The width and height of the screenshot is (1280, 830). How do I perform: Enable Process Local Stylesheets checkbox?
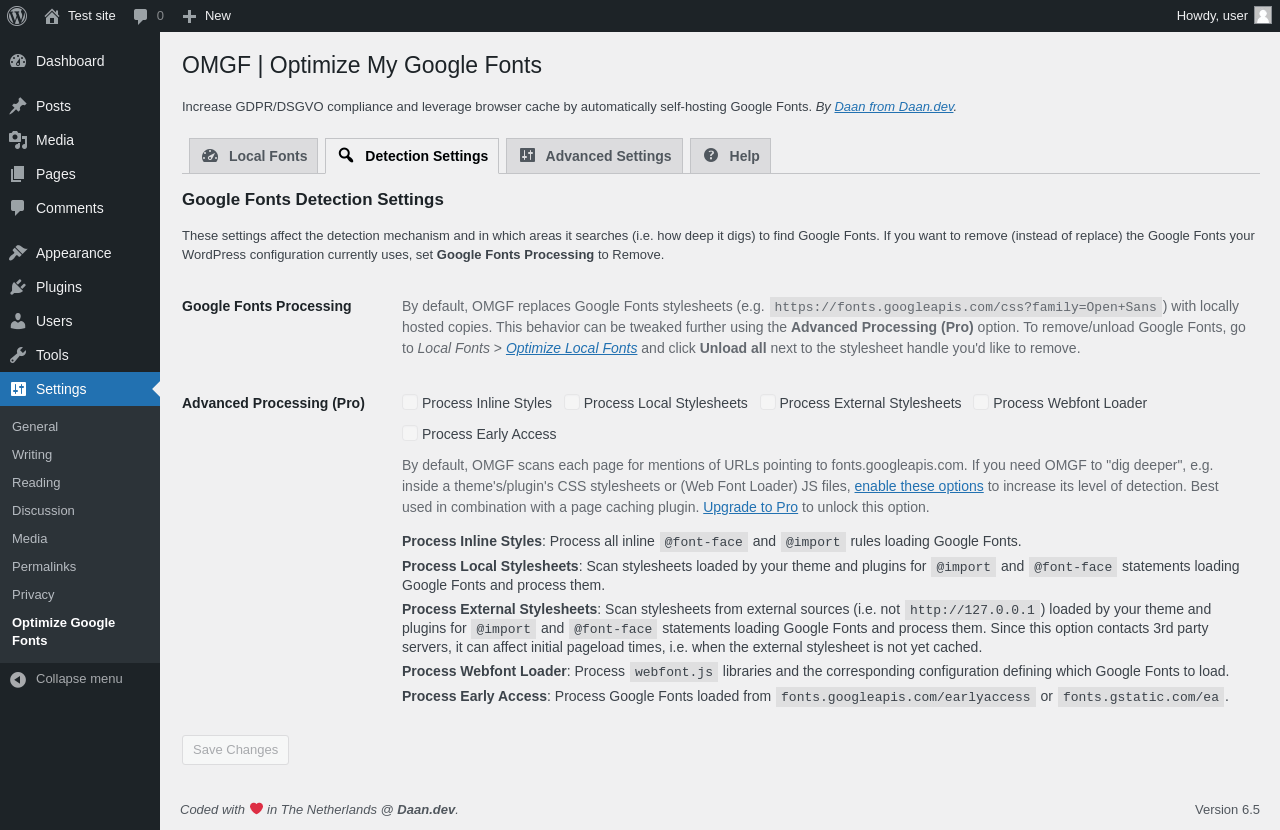(x=572, y=402)
